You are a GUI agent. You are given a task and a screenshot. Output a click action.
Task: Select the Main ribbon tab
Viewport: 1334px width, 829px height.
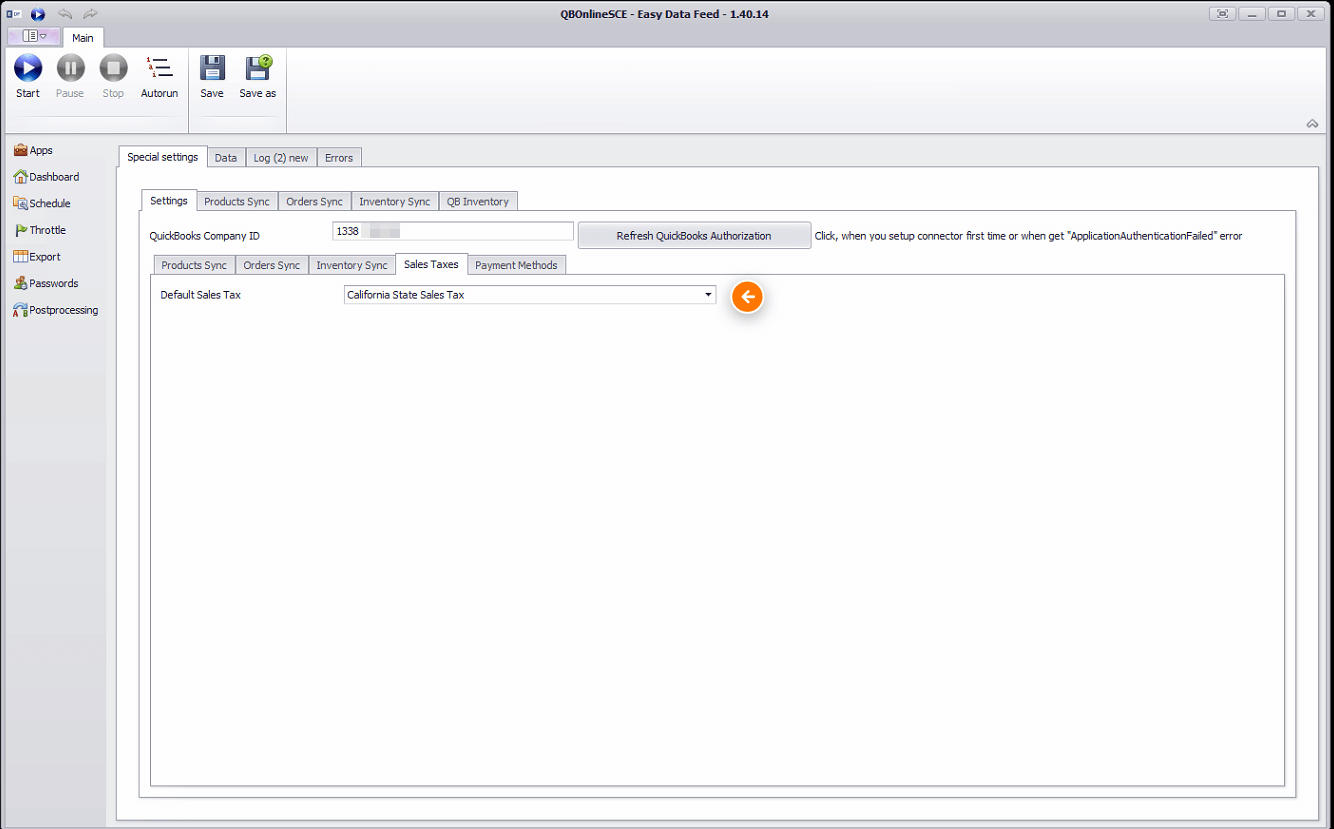click(x=83, y=37)
